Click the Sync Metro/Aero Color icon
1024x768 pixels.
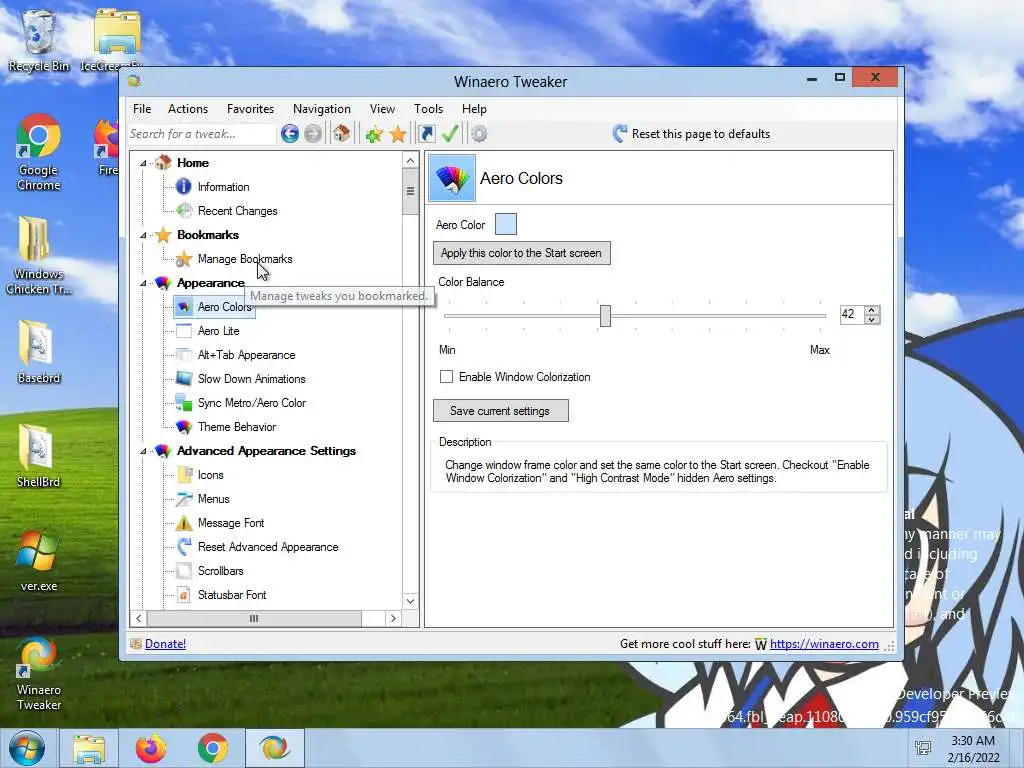coord(184,403)
